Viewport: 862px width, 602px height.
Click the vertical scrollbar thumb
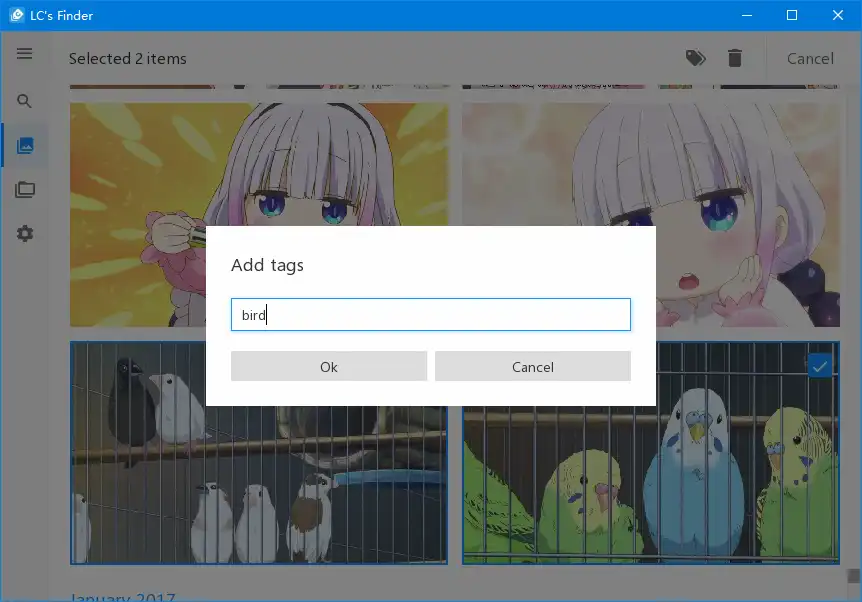click(x=853, y=576)
